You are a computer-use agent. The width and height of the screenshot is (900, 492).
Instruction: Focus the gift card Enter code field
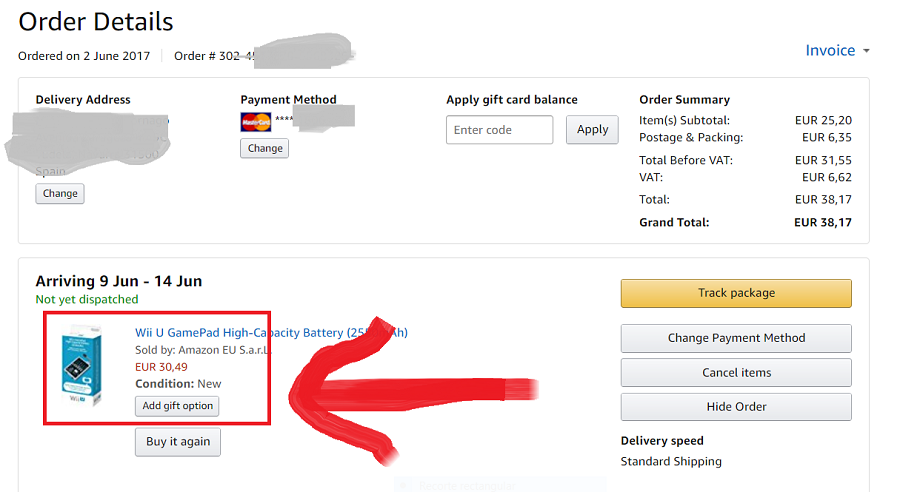499,130
